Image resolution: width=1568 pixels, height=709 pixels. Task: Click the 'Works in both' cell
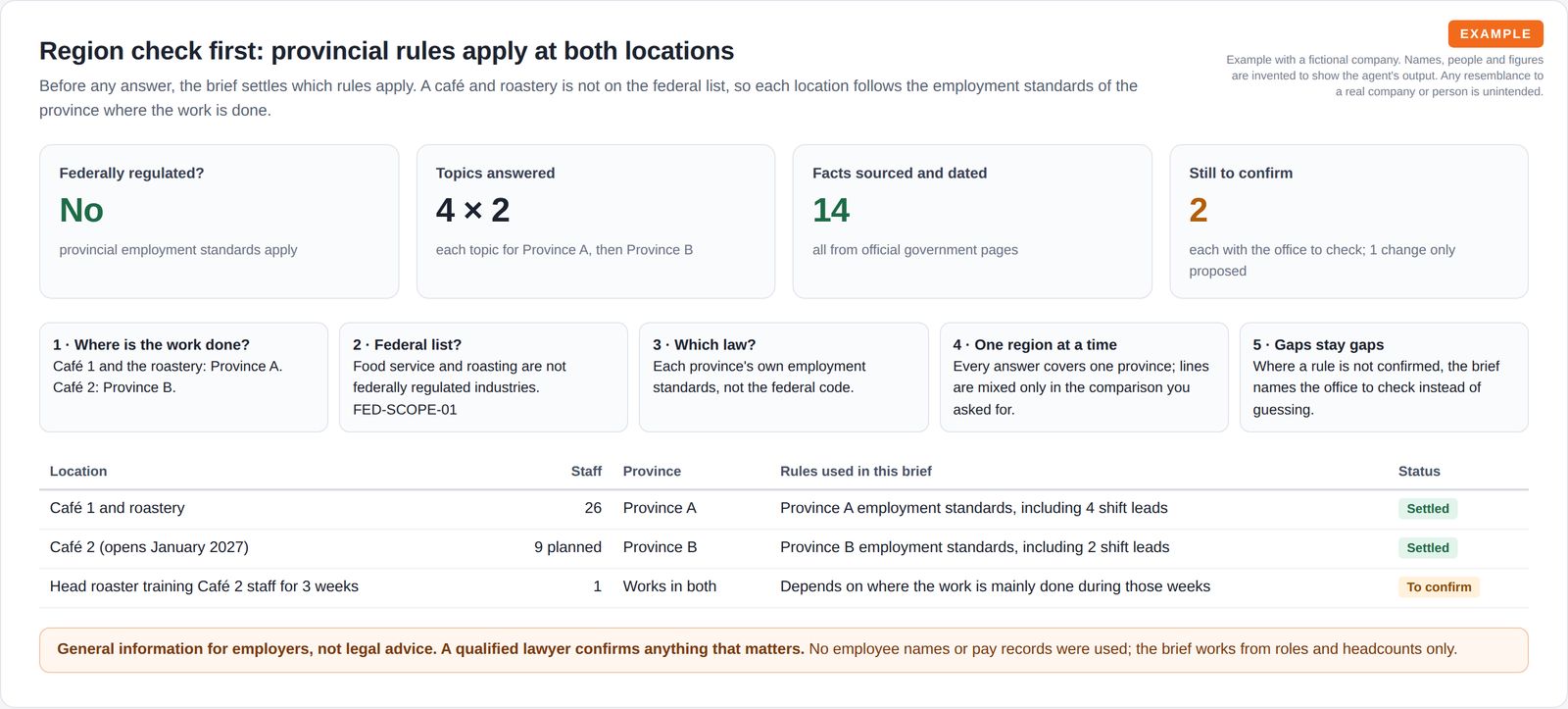pos(669,586)
